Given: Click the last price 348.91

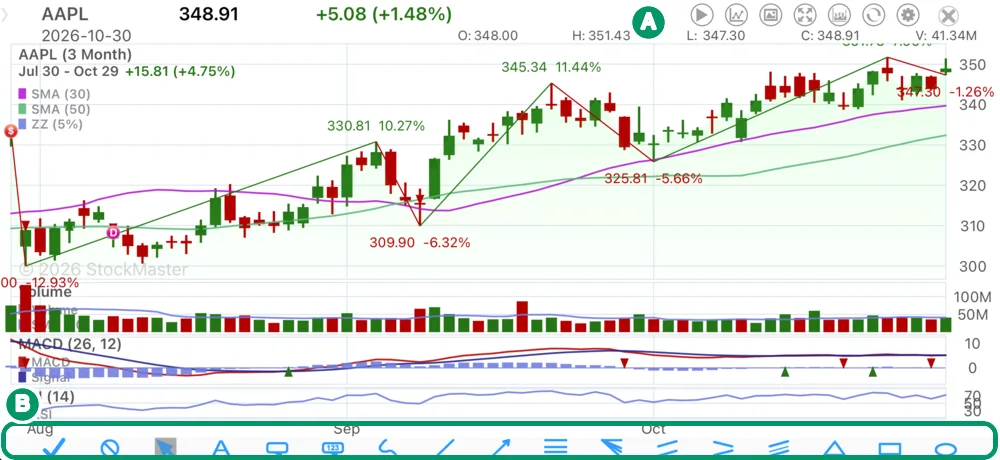Looking at the screenshot, I should (x=209, y=14).
